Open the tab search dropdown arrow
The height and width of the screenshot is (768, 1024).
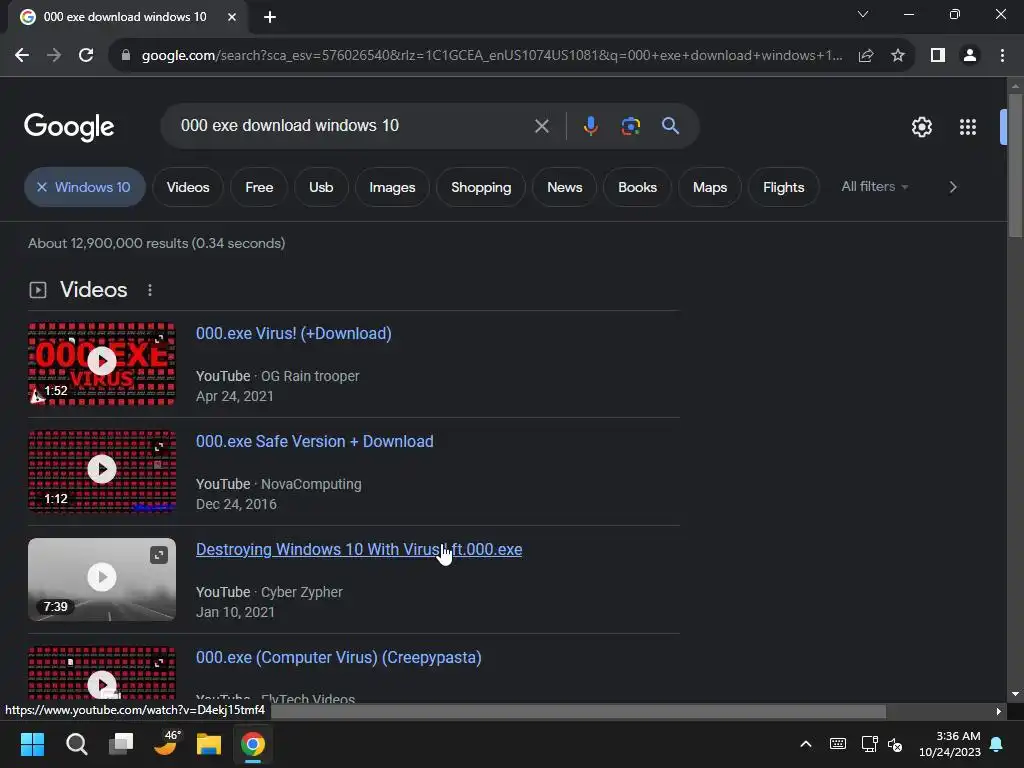pos(863,14)
